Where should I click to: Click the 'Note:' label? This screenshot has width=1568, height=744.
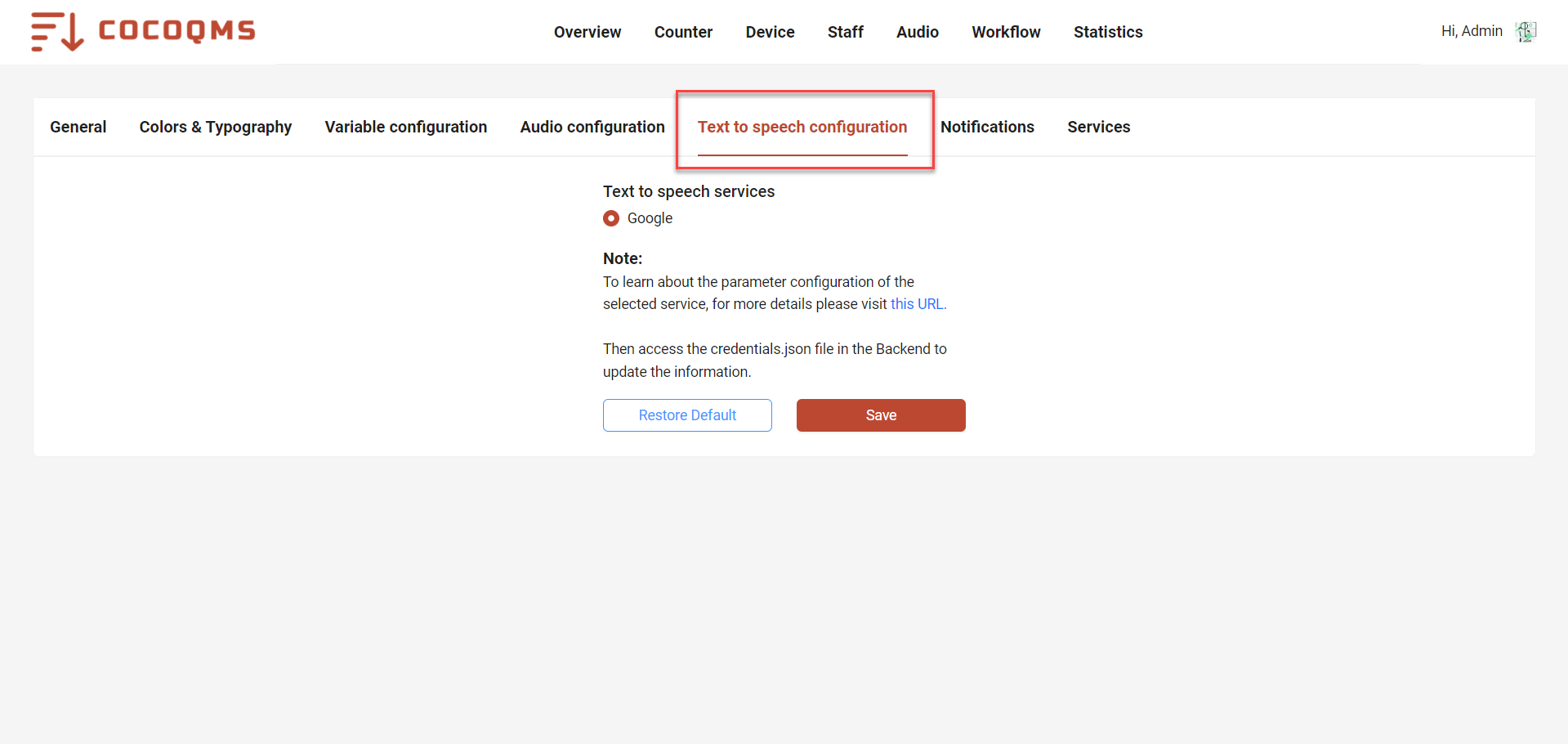click(x=623, y=258)
